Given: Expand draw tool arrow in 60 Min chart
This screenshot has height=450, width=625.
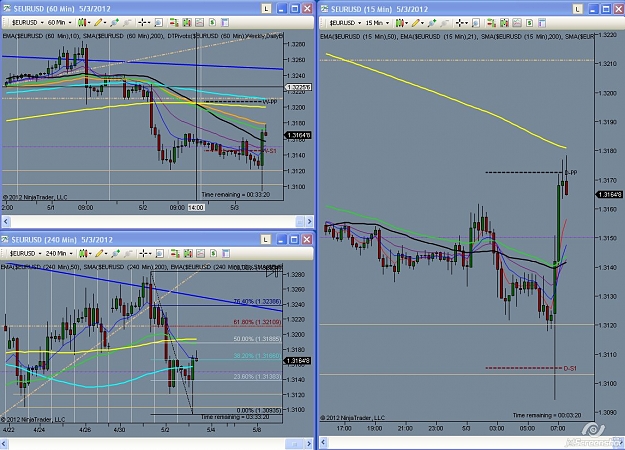Looking at the screenshot, I should click(105, 23).
